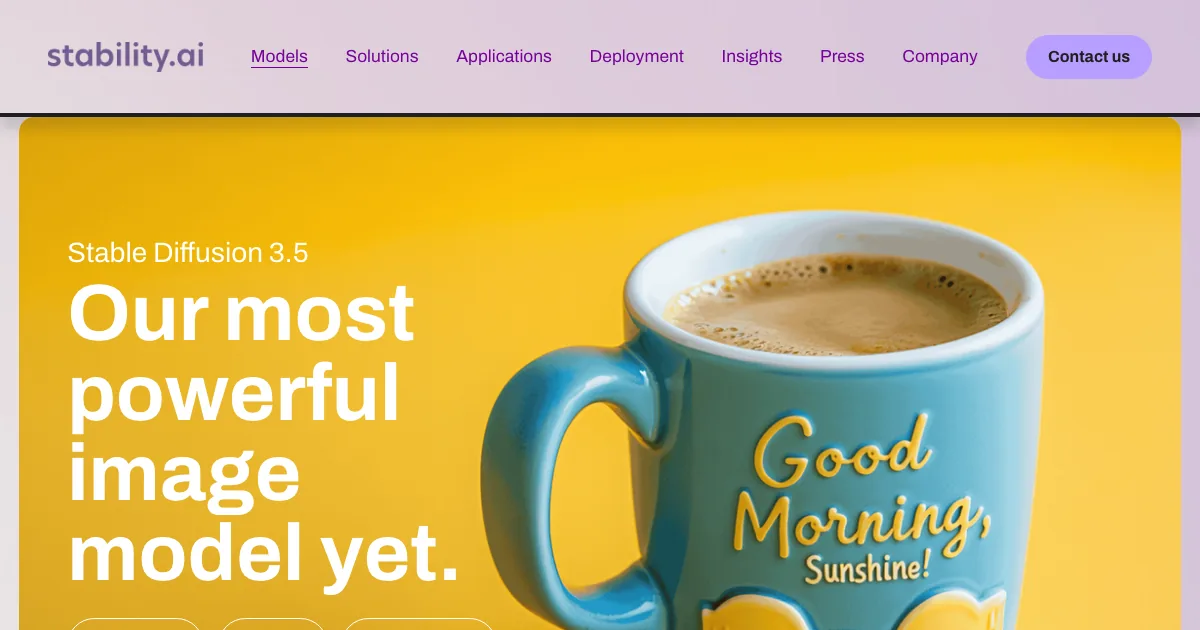Go to the Insights section
The width and height of the screenshot is (1200, 630).
(x=752, y=56)
